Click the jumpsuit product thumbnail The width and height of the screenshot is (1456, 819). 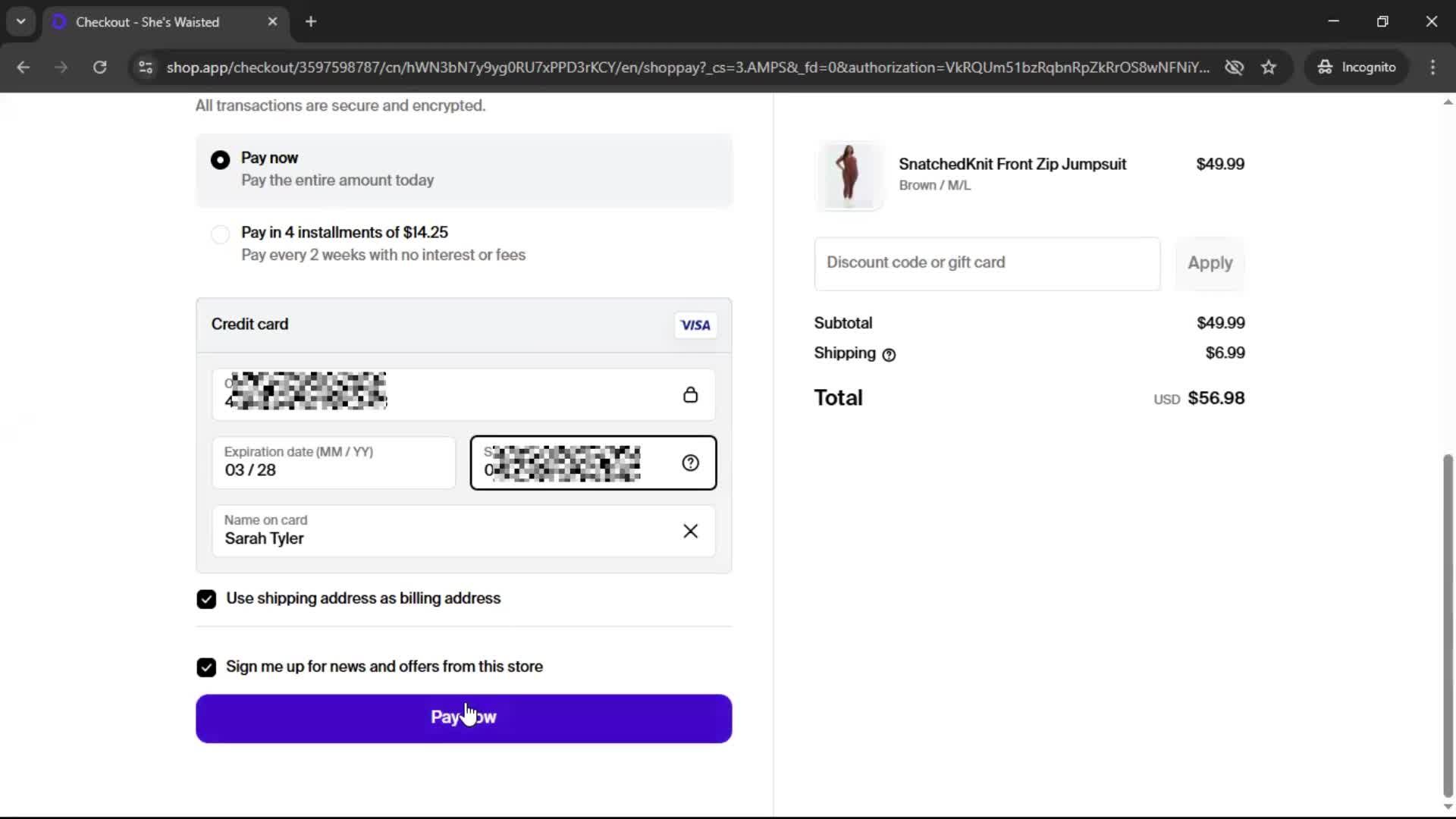[849, 175]
